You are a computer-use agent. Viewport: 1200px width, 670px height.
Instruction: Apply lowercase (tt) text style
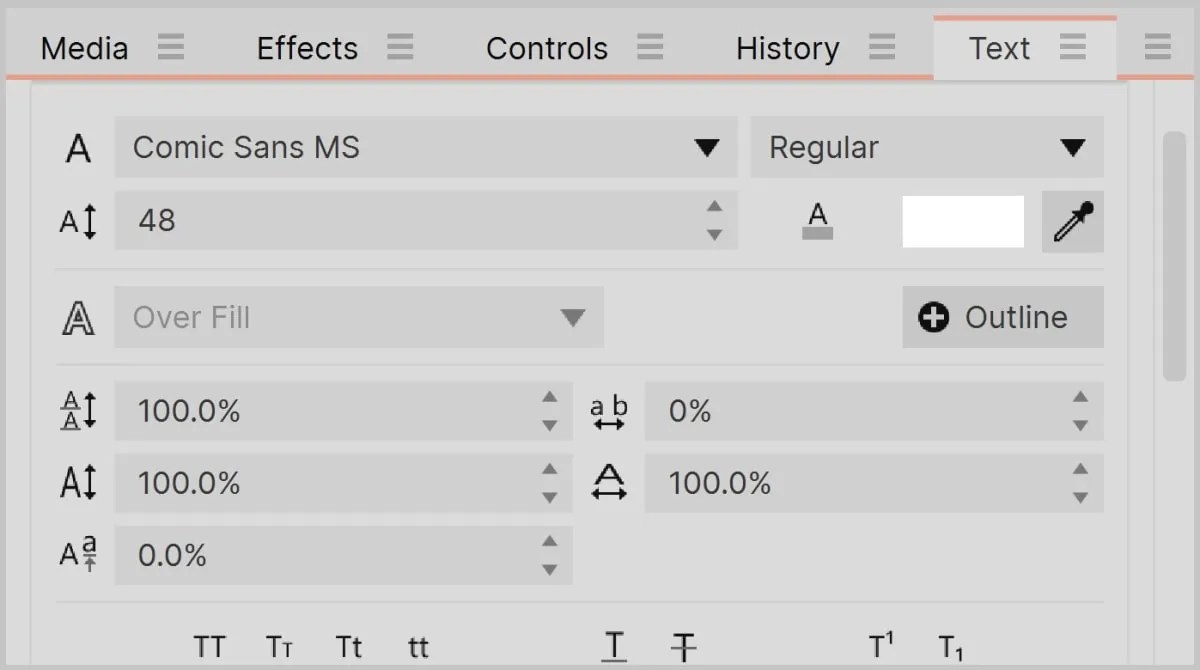coord(418,647)
